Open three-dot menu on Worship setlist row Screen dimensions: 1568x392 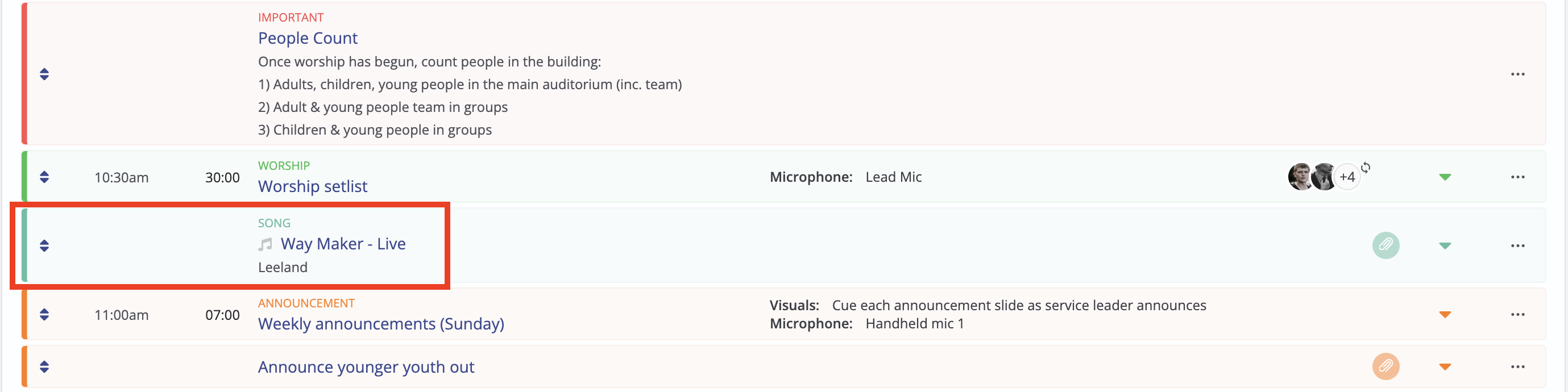[1517, 177]
